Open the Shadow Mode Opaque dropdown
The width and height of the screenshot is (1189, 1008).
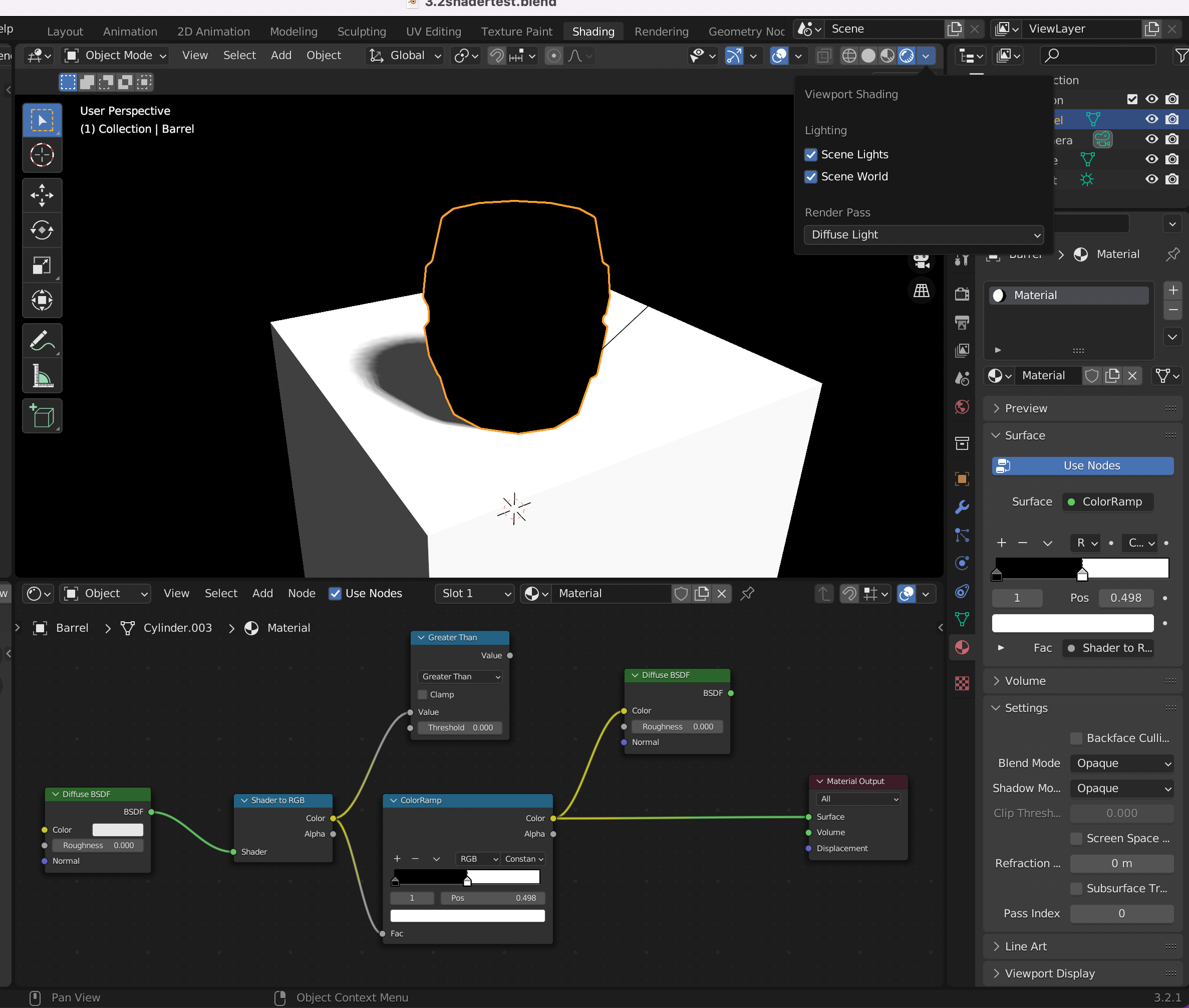pyautogui.click(x=1122, y=789)
